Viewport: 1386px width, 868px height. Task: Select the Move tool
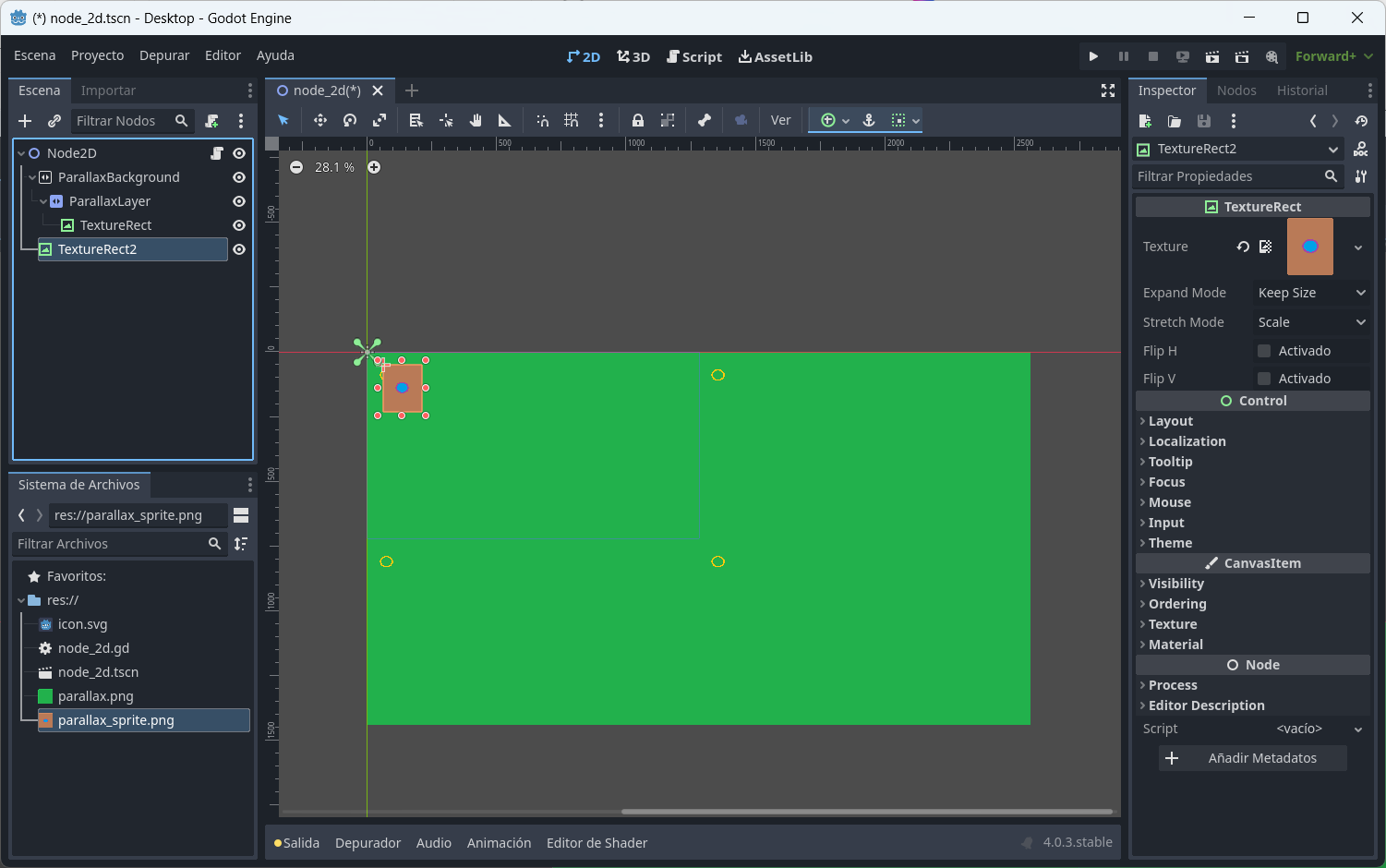coord(319,120)
